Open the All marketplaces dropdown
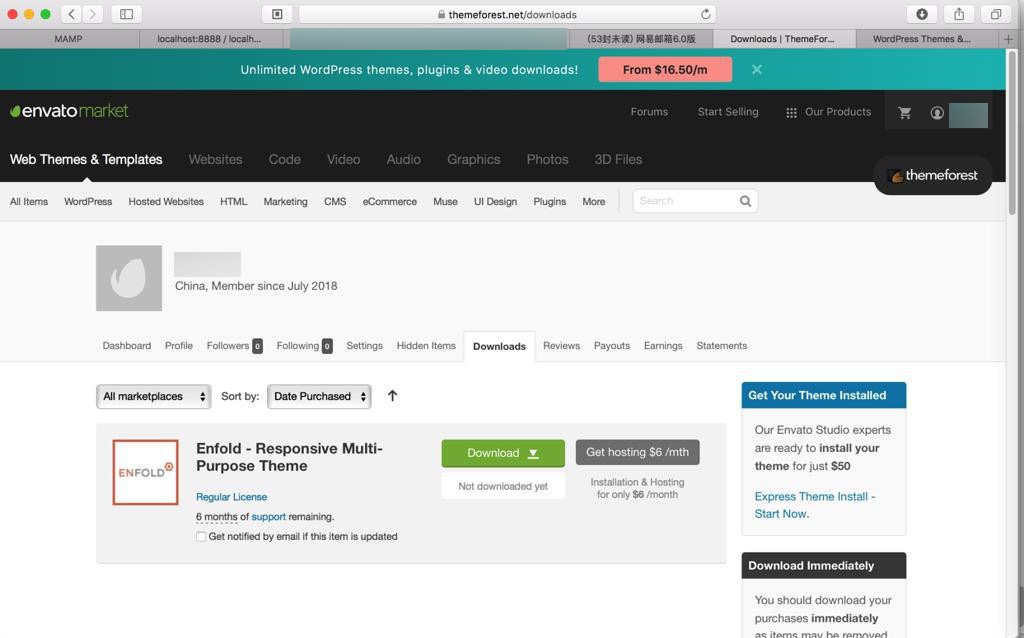This screenshot has height=638, width=1024. [x=153, y=396]
